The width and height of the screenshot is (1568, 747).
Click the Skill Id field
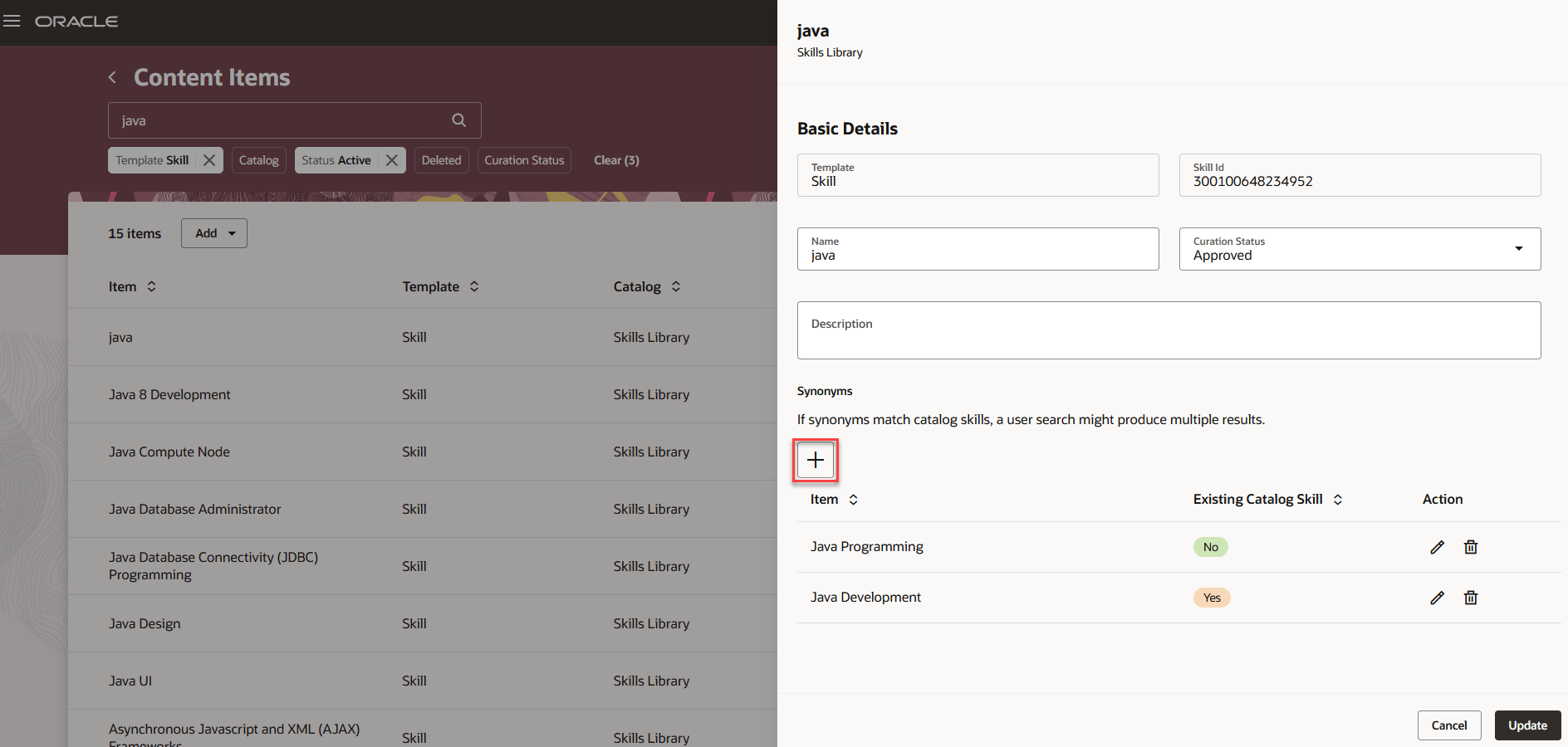pyautogui.click(x=1360, y=175)
